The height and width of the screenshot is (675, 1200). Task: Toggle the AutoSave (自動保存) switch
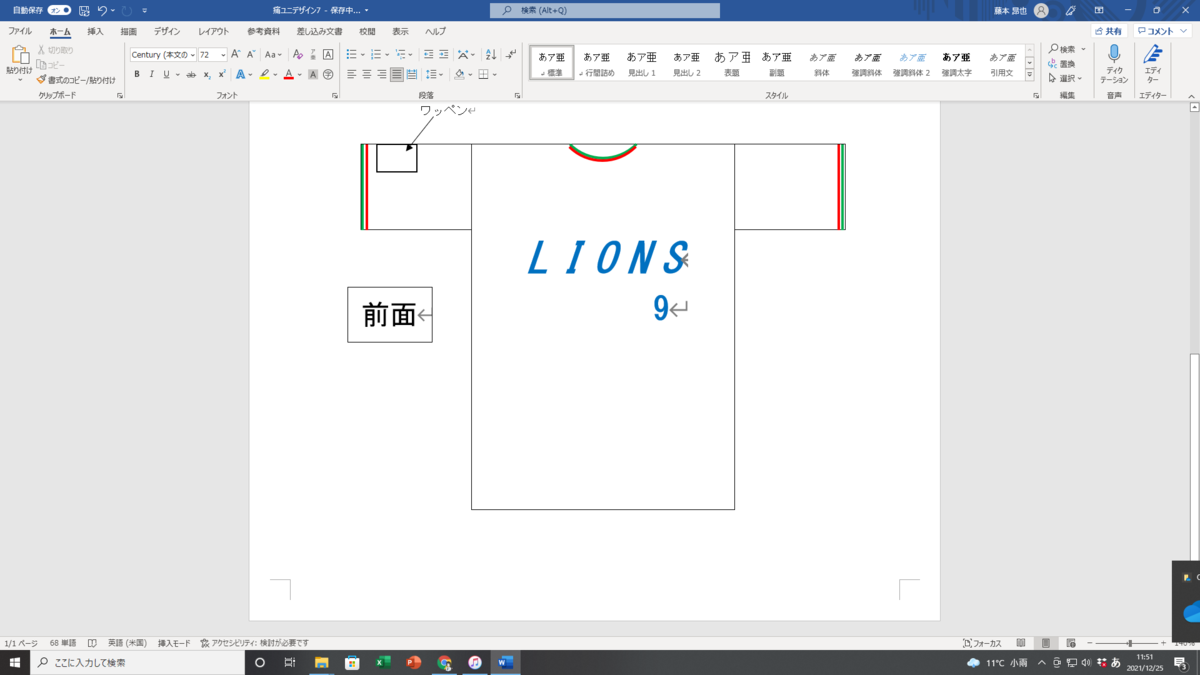click(59, 10)
